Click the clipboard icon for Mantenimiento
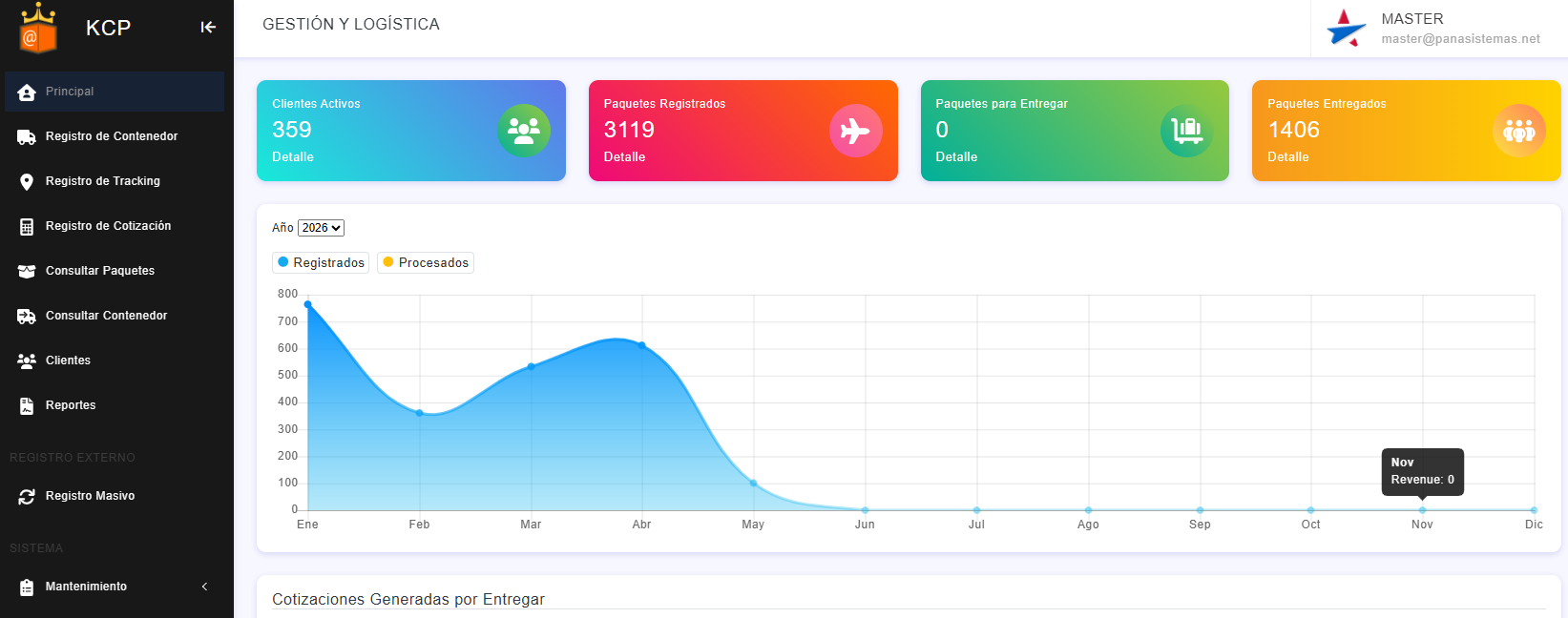The width and height of the screenshot is (1568, 618). (x=27, y=587)
